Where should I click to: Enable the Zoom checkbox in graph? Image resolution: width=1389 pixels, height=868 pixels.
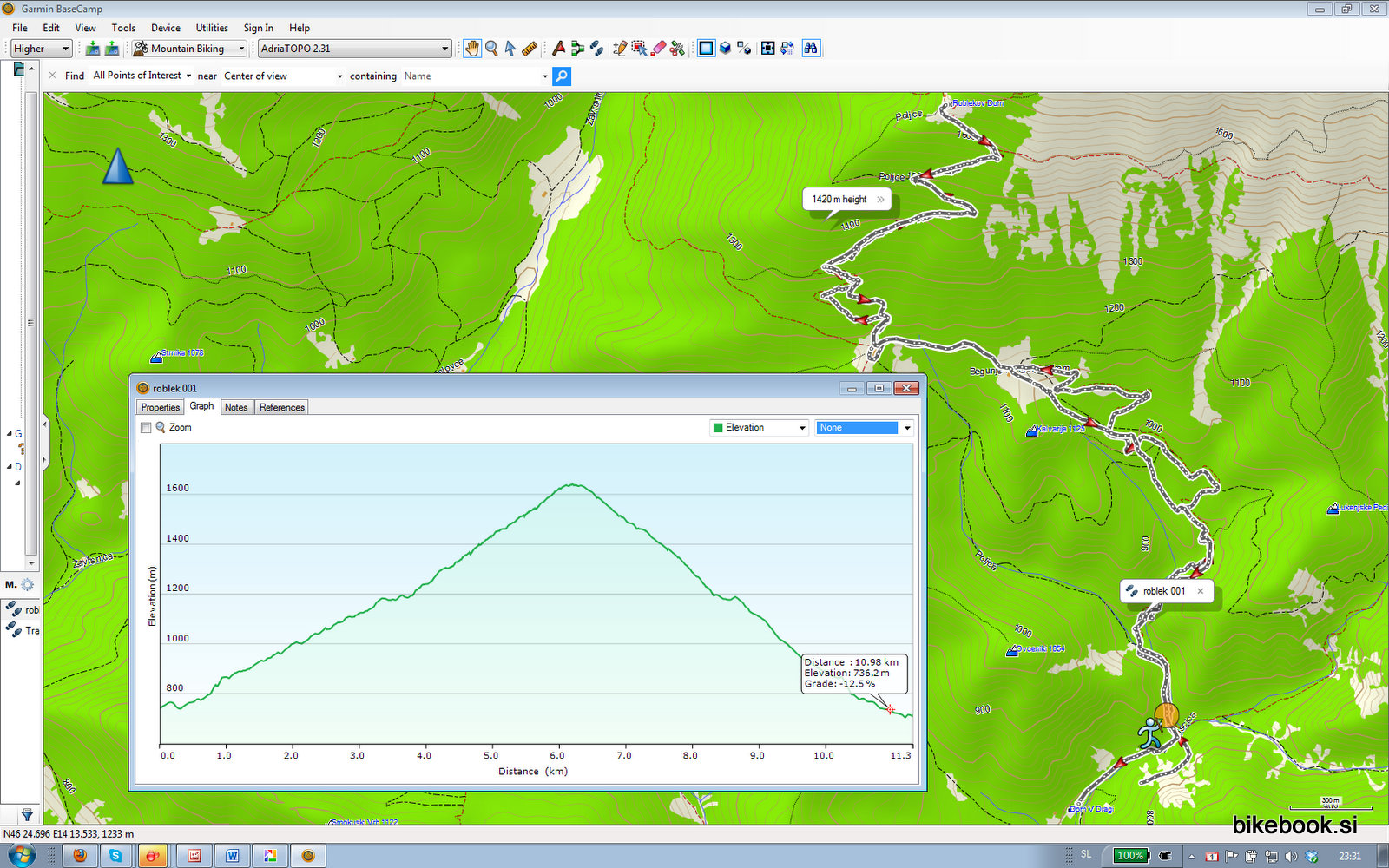coord(146,428)
